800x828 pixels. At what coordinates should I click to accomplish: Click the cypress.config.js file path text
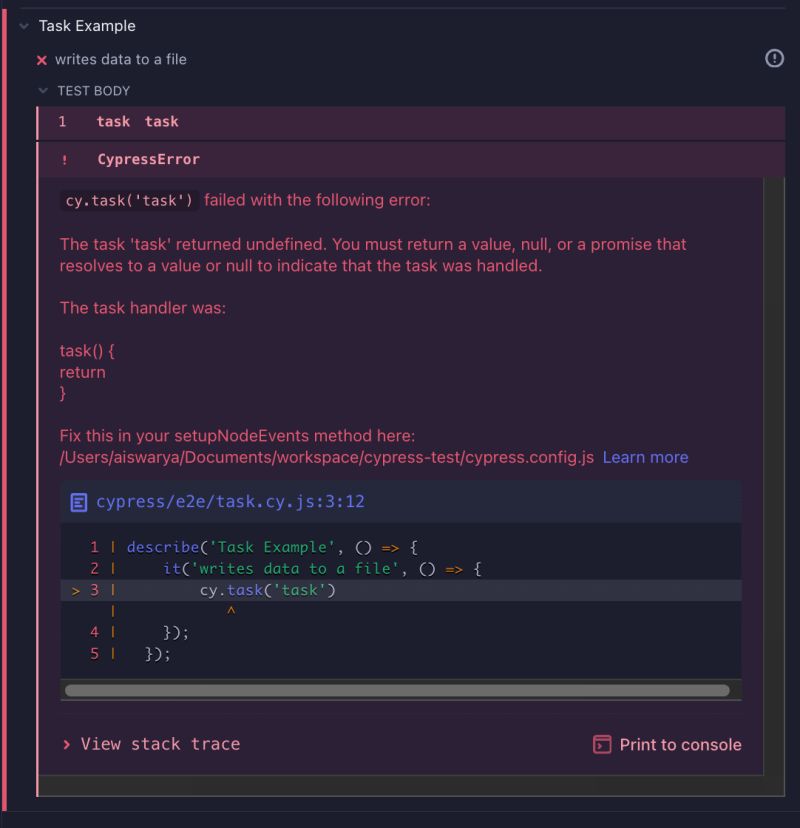(x=327, y=457)
